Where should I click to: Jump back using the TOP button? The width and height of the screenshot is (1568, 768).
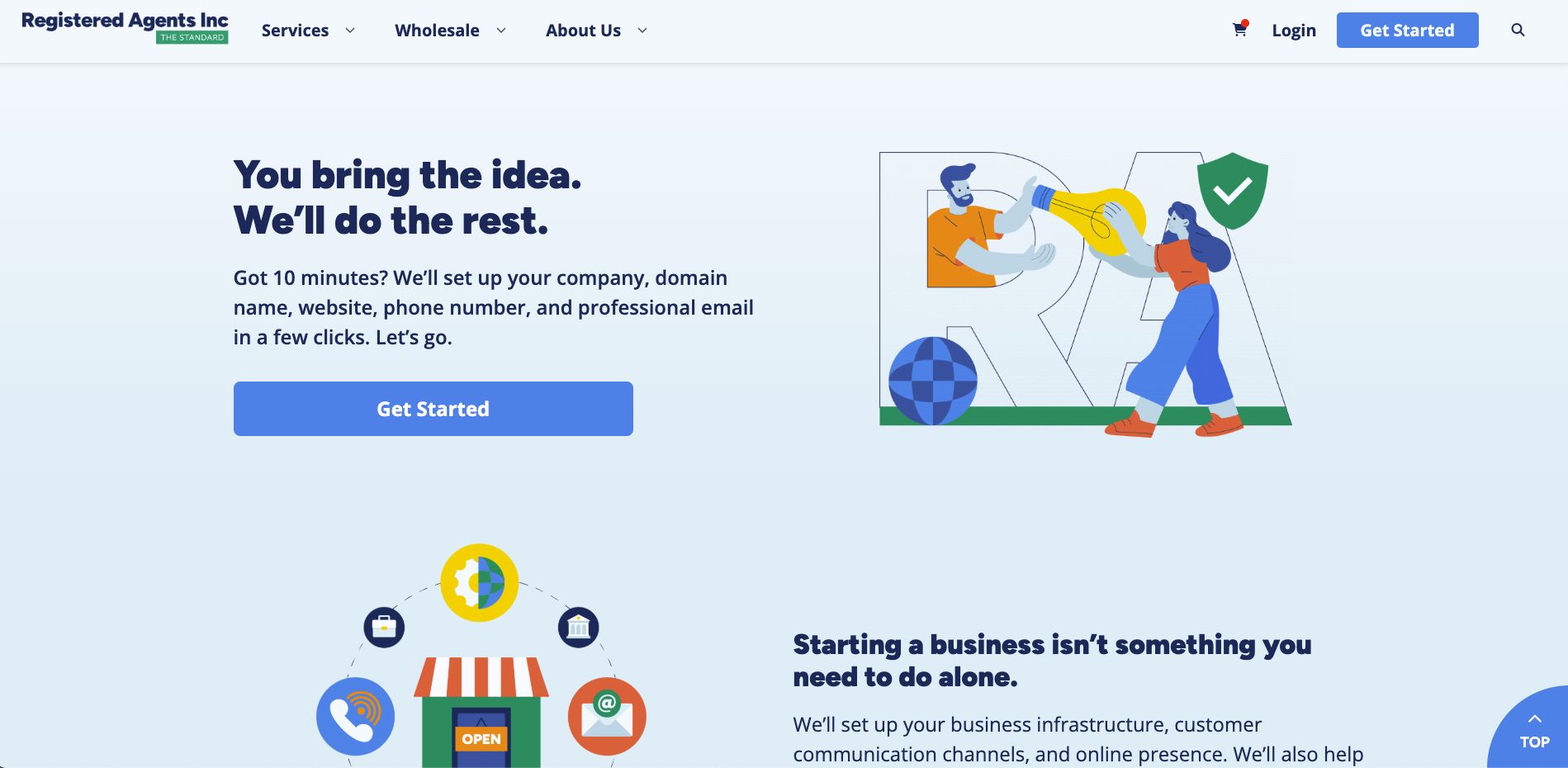pyautogui.click(x=1534, y=730)
